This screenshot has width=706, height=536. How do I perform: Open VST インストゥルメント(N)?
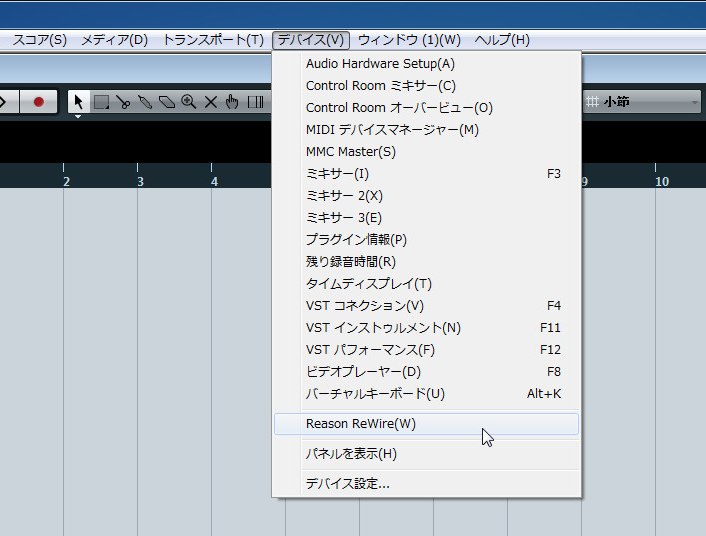426,328
